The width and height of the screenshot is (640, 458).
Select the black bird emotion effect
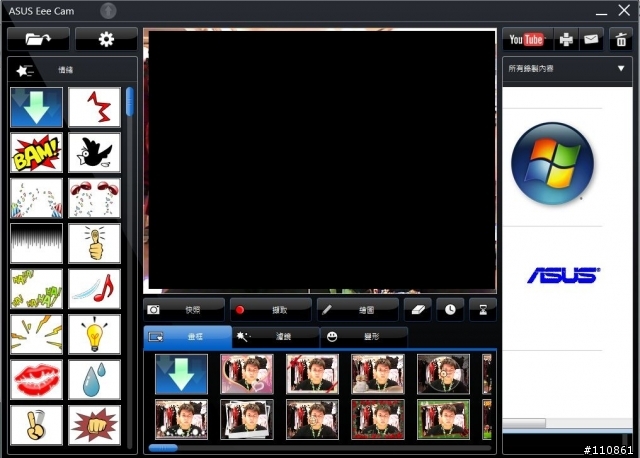(x=94, y=153)
